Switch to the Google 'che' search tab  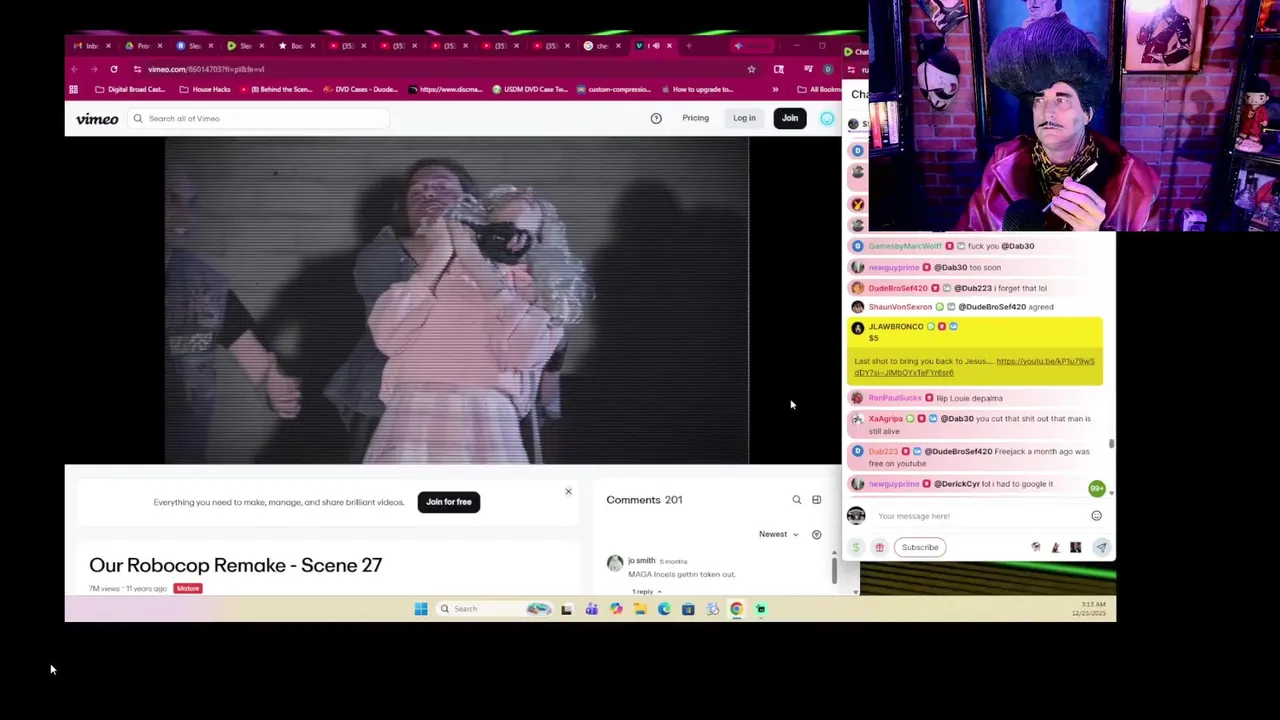[601, 45]
